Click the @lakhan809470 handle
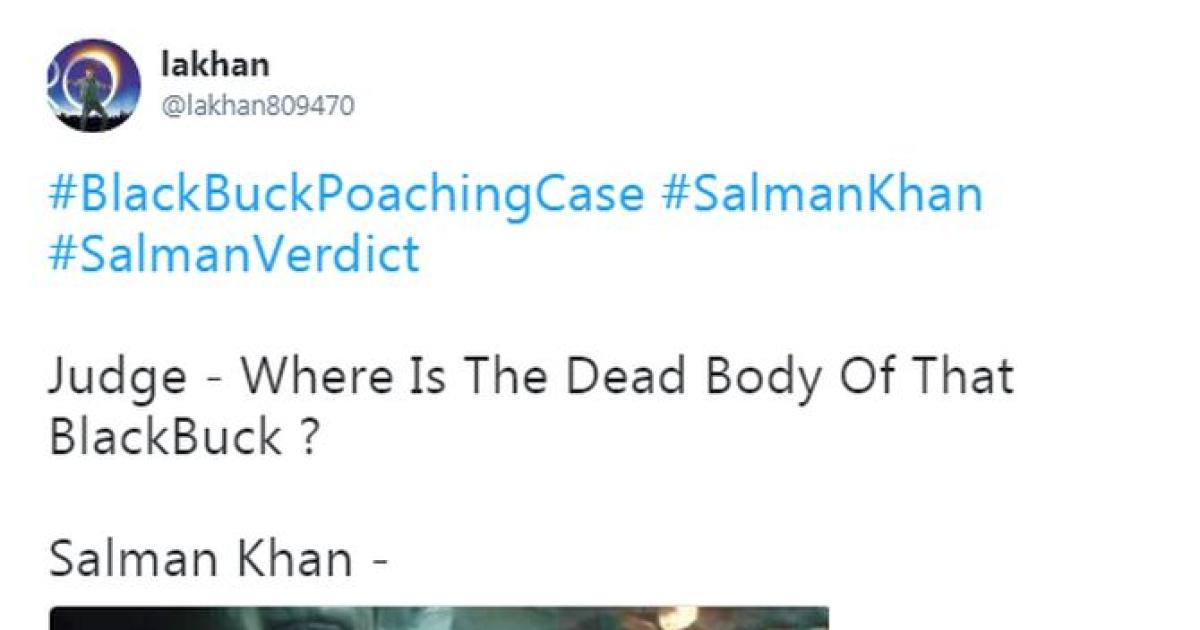Screen dimensions: 1200x630 coord(257,105)
